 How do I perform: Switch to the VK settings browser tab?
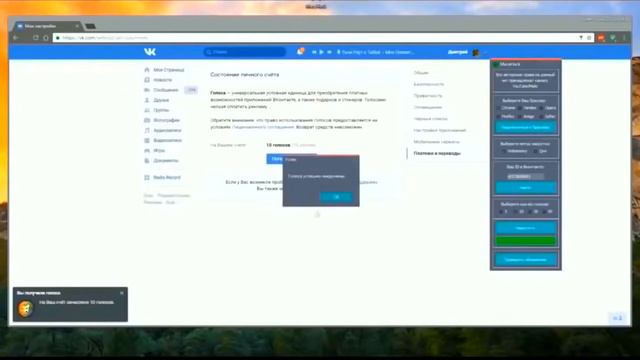tap(47, 26)
